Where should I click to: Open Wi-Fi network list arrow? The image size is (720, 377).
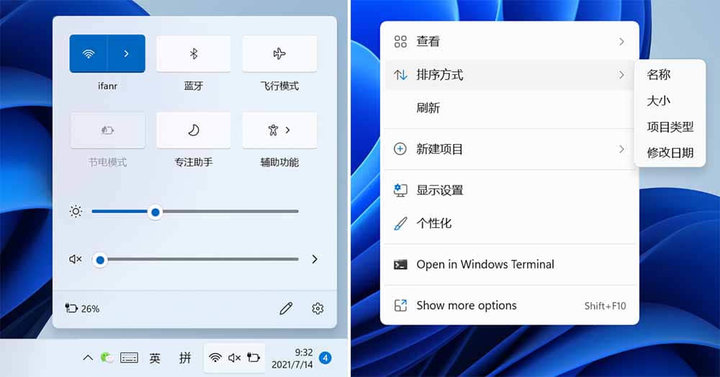pyautogui.click(x=126, y=54)
